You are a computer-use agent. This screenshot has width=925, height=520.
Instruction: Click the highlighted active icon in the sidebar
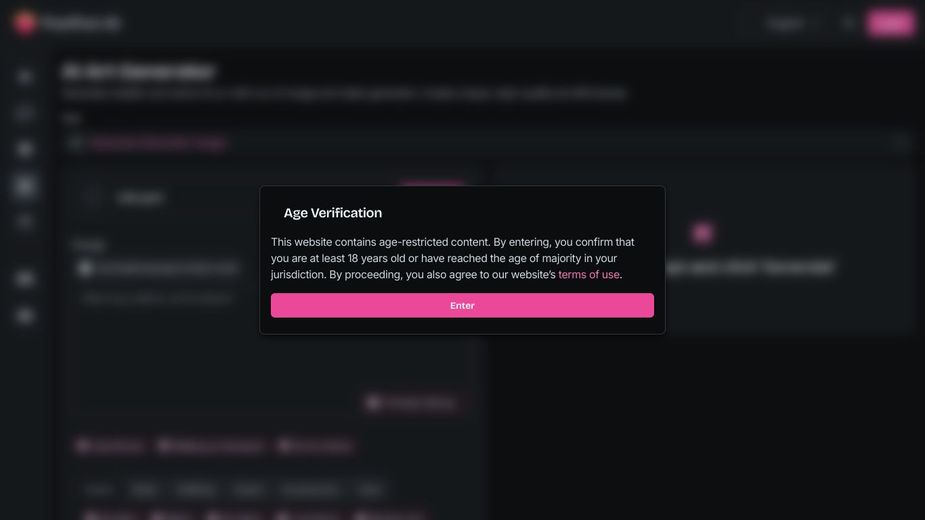click(26, 186)
